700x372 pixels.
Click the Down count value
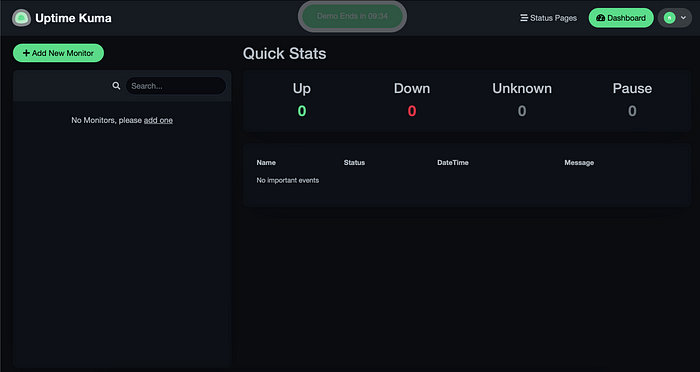pyautogui.click(x=412, y=111)
